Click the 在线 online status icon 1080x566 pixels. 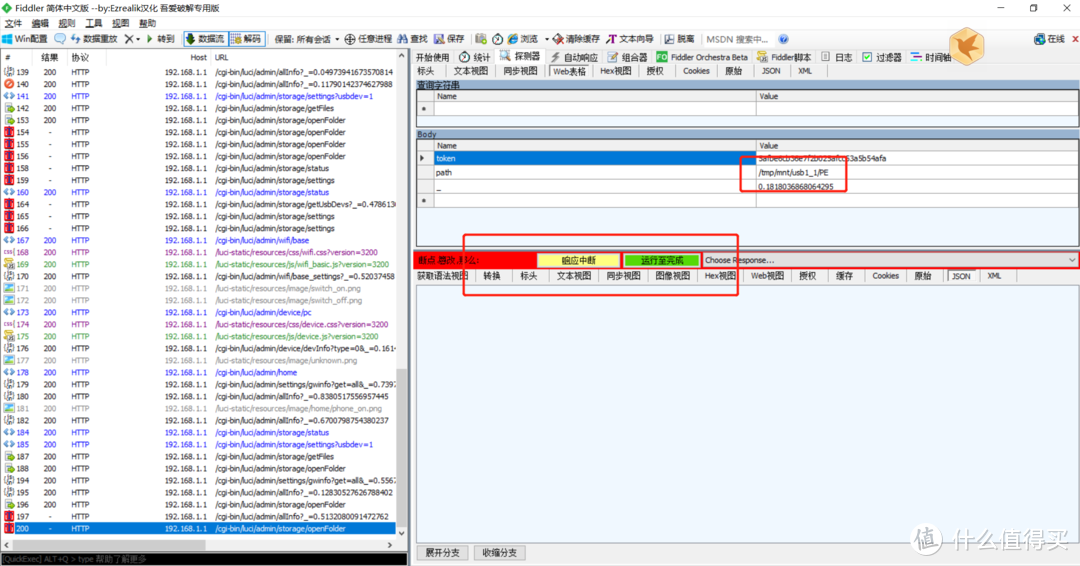pos(1039,39)
